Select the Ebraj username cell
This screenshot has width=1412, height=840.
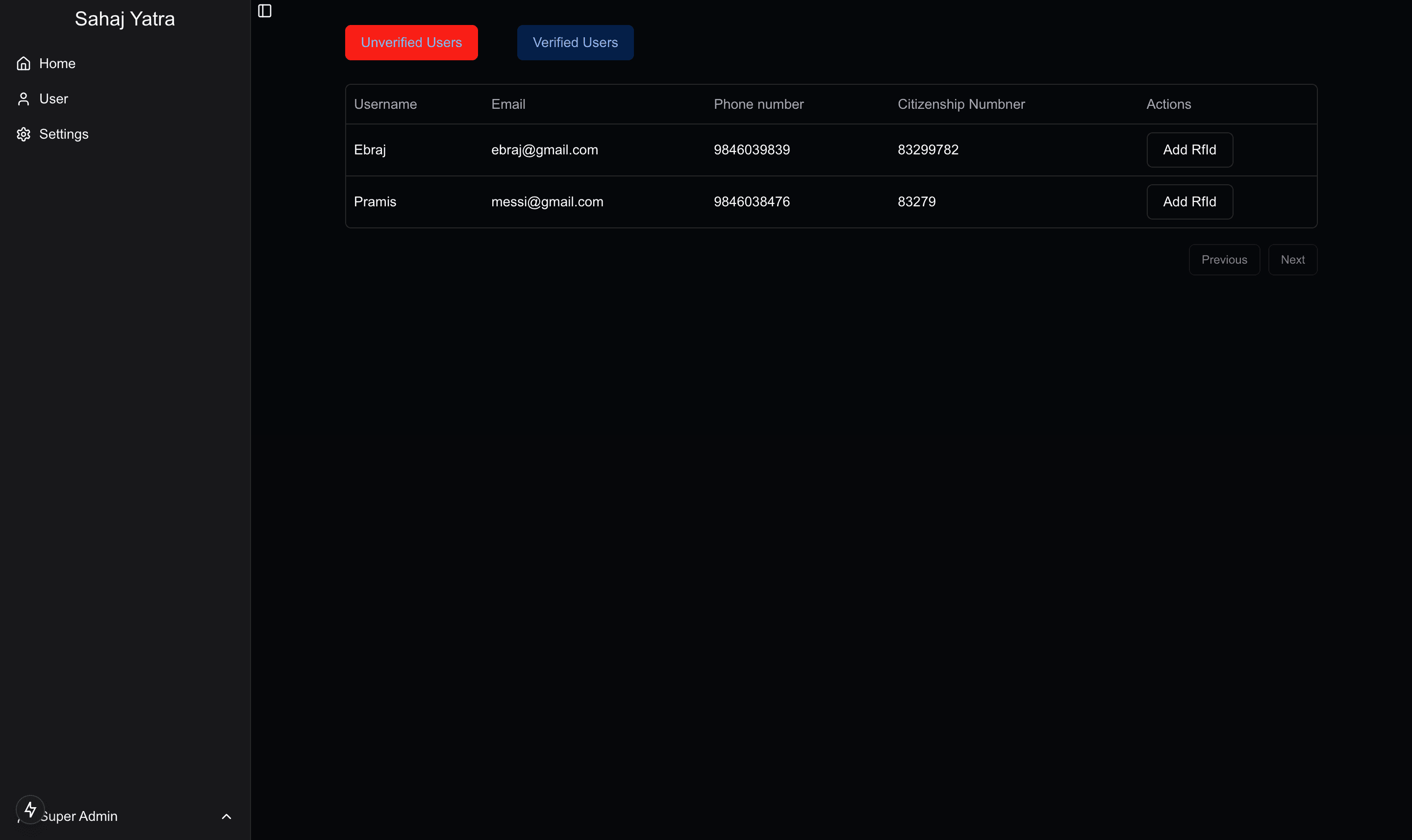click(370, 150)
